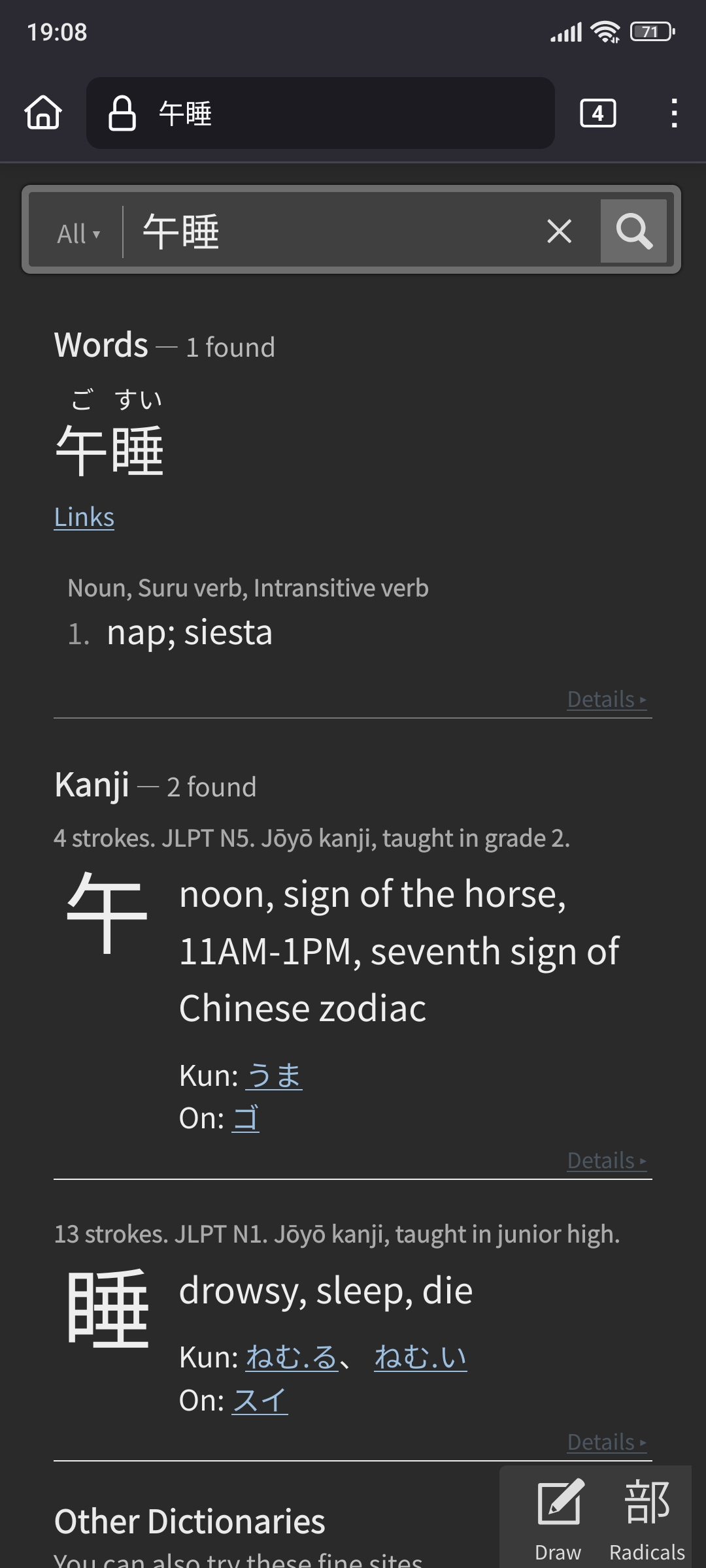Follow the スイ on reading link
This screenshot has height=1568, width=706.
pyautogui.click(x=260, y=1400)
